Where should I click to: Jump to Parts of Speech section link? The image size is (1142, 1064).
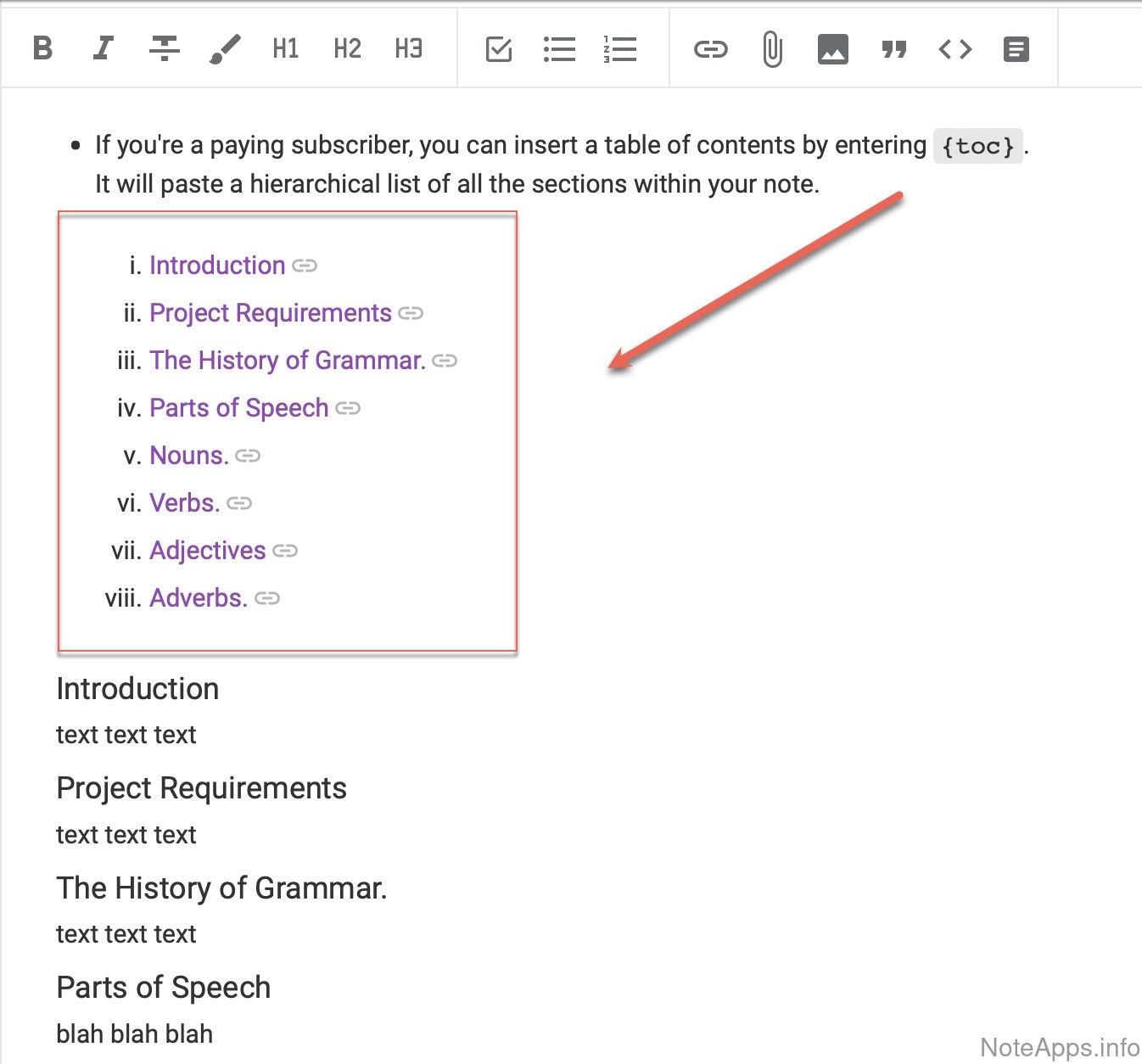point(238,408)
